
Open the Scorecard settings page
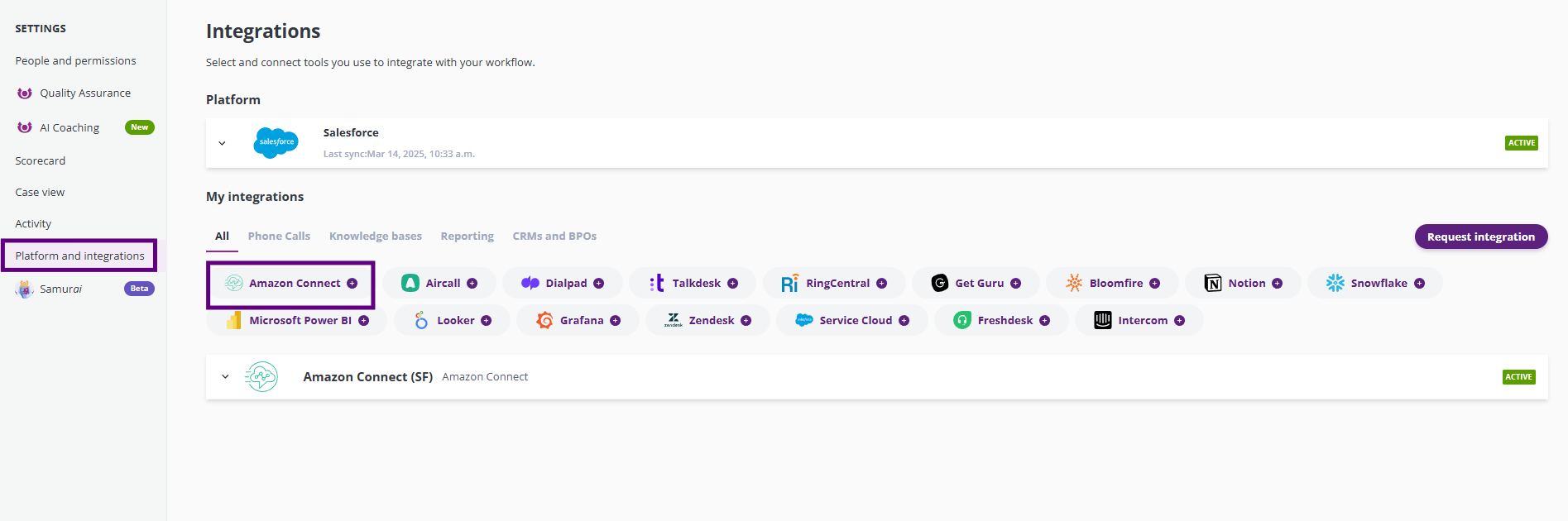pyautogui.click(x=40, y=161)
